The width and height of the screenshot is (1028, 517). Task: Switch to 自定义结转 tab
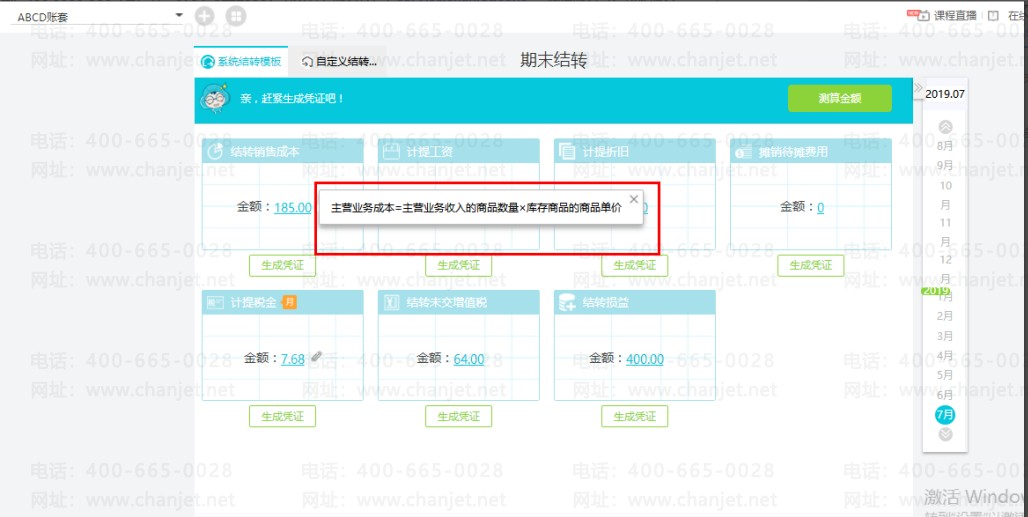pos(339,62)
